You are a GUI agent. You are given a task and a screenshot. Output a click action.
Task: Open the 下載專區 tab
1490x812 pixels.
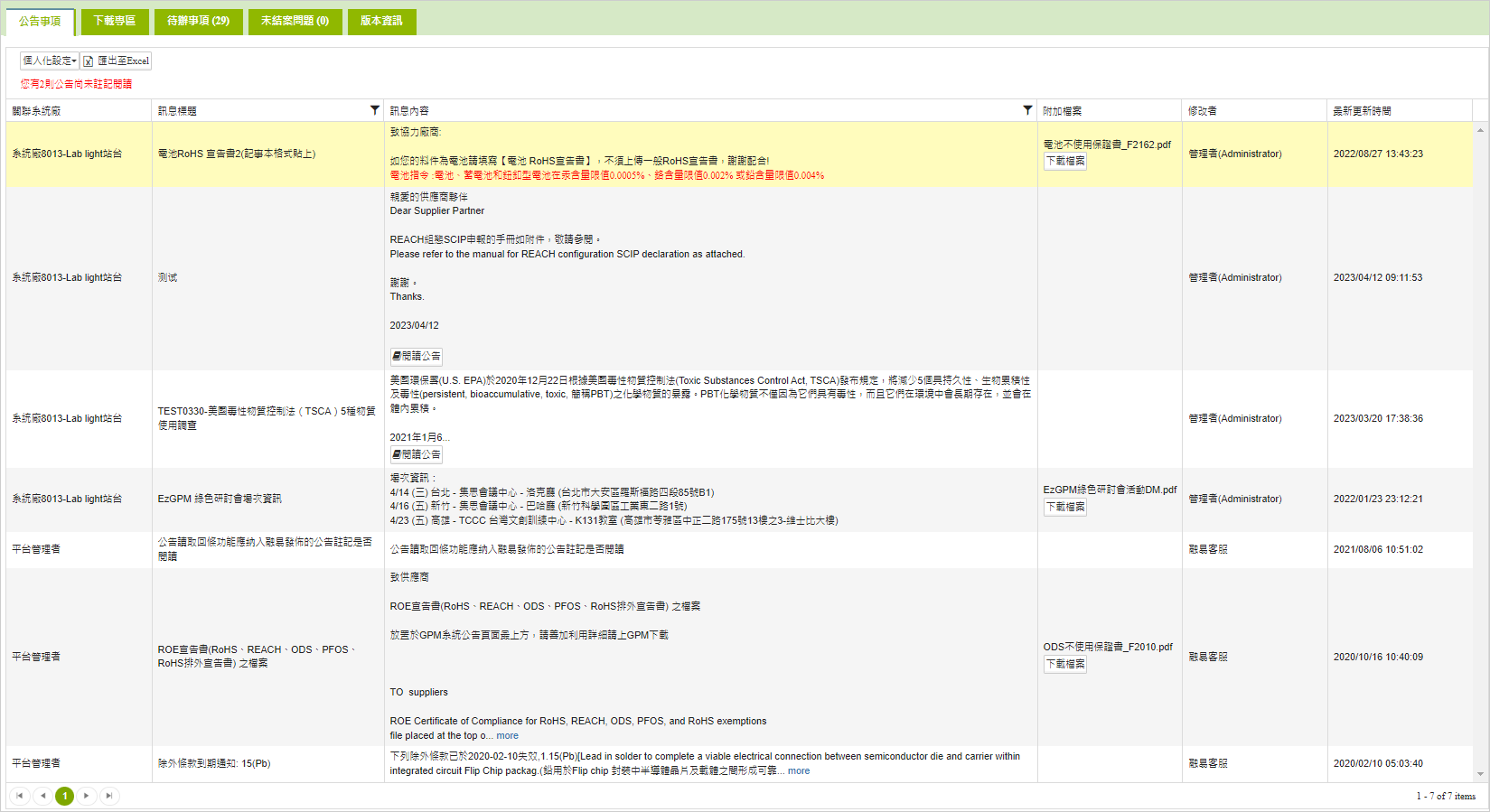click(114, 21)
